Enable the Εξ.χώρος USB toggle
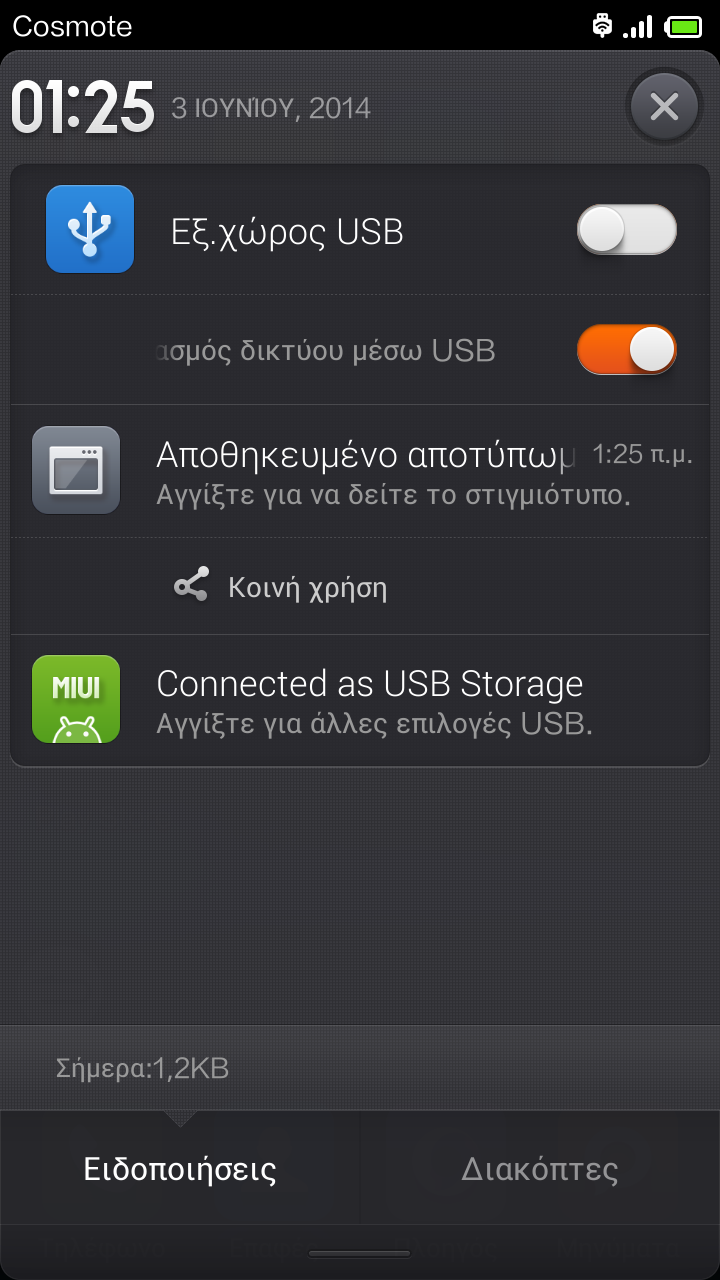720x1280 pixels. (627, 230)
